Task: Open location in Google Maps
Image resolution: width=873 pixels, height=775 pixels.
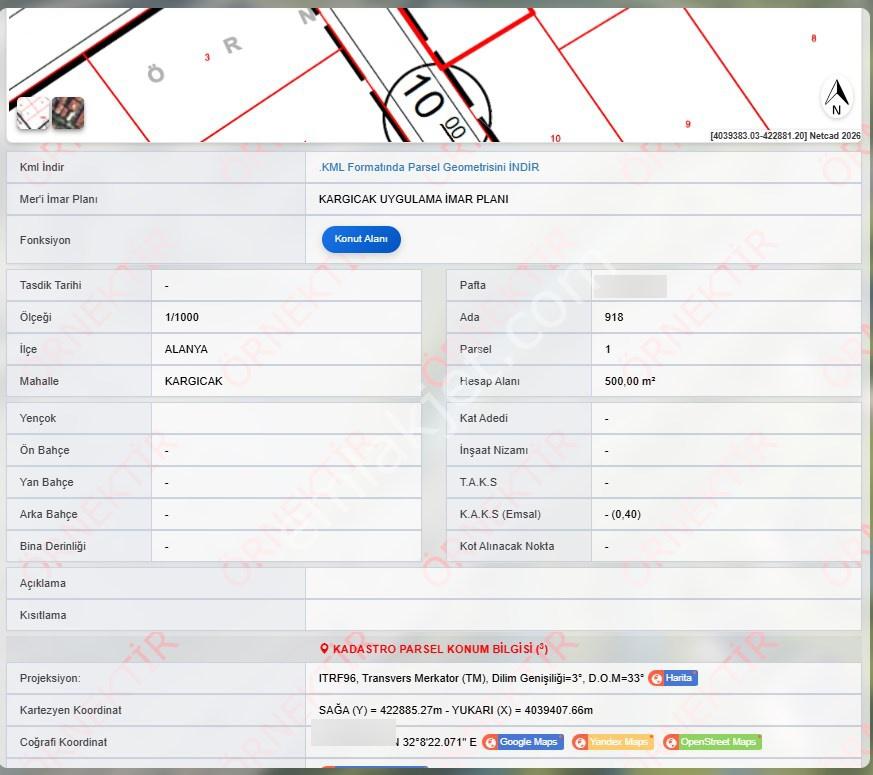Action: 523,742
